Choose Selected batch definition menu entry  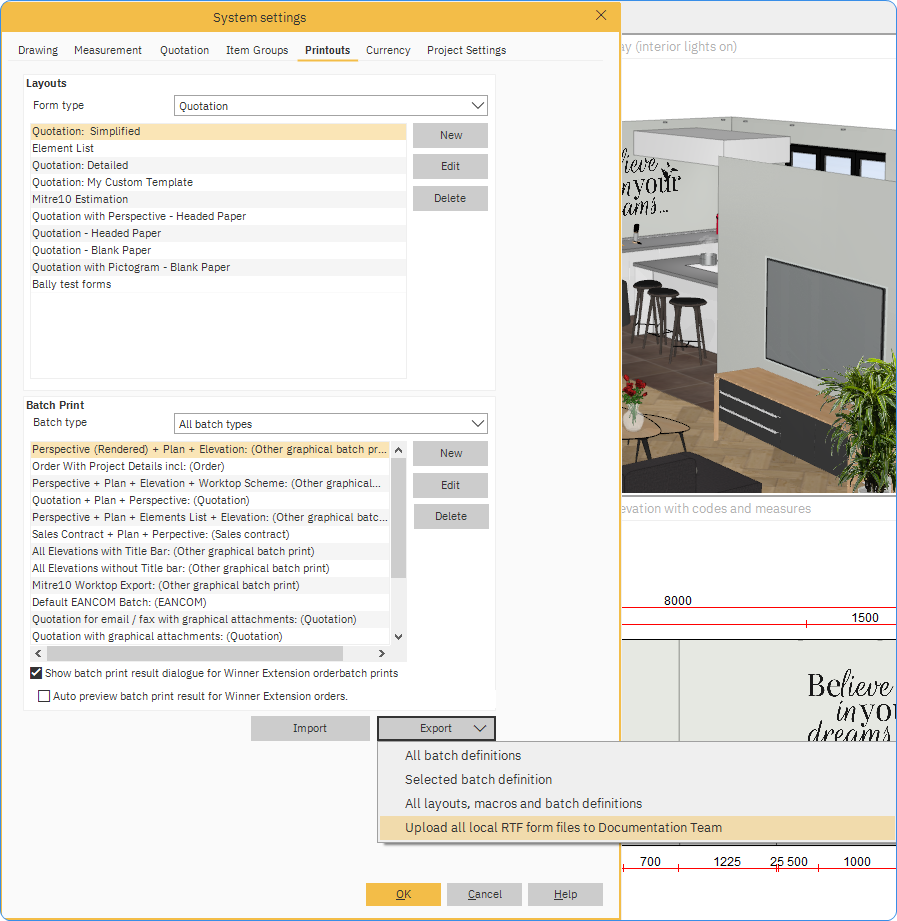pos(478,779)
